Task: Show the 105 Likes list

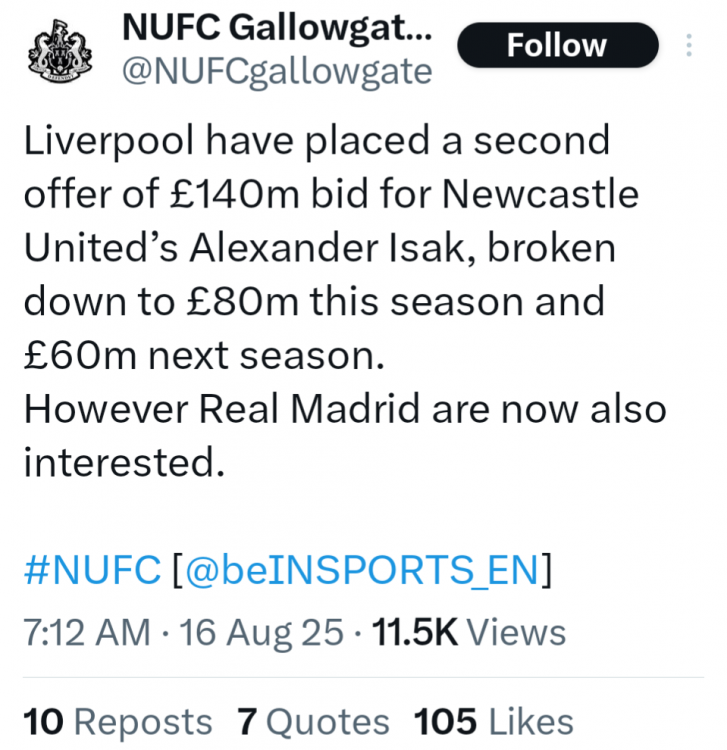Action: (x=493, y=721)
